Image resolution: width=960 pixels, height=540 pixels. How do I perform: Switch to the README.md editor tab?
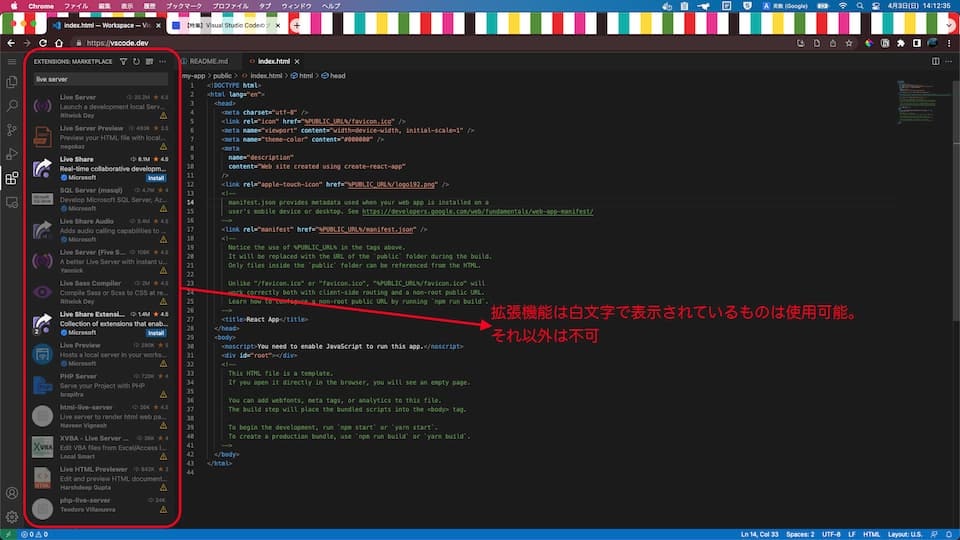208,61
